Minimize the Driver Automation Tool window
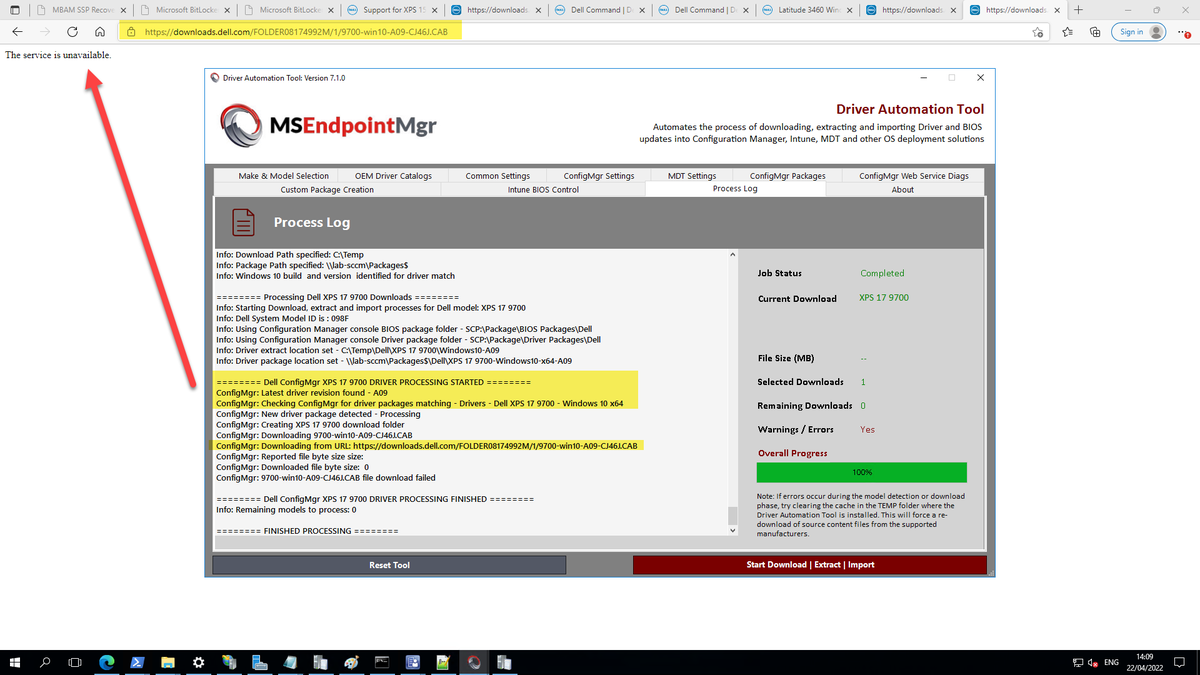This screenshot has height=675, width=1200. (x=924, y=77)
